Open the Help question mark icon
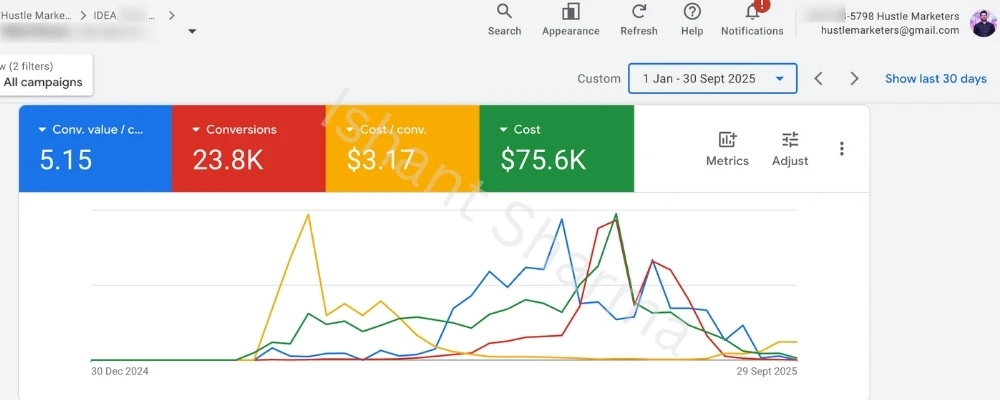 point(692,12)
